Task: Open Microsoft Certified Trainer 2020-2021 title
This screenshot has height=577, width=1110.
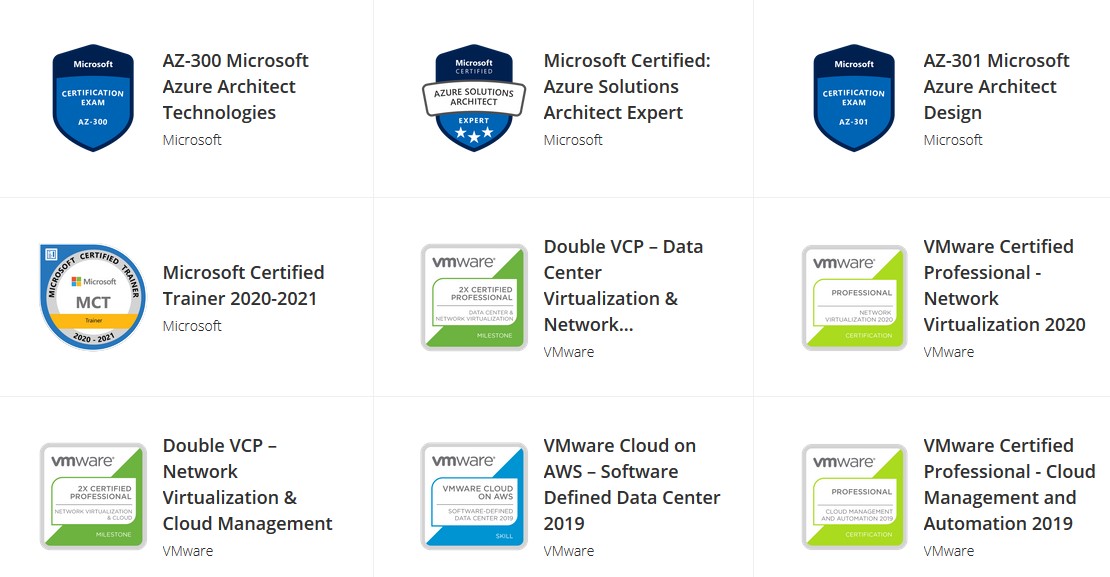Action: 244,285
